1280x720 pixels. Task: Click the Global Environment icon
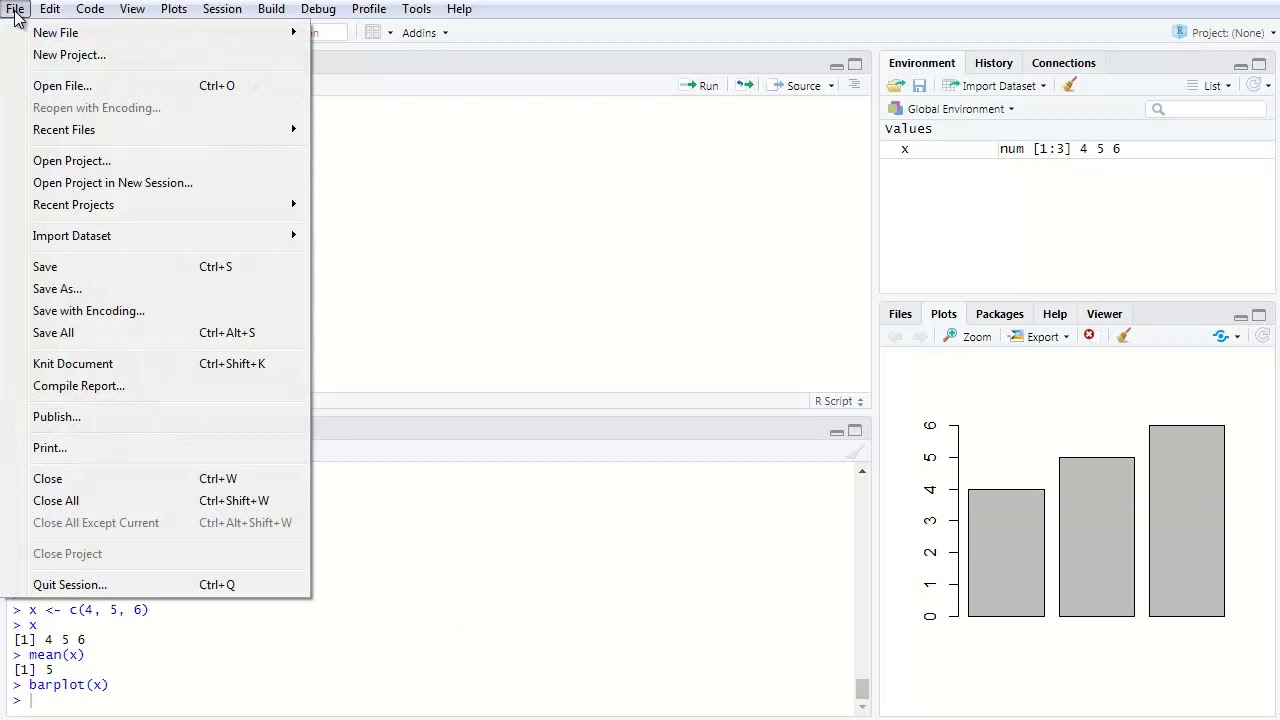tap(895, 109)
